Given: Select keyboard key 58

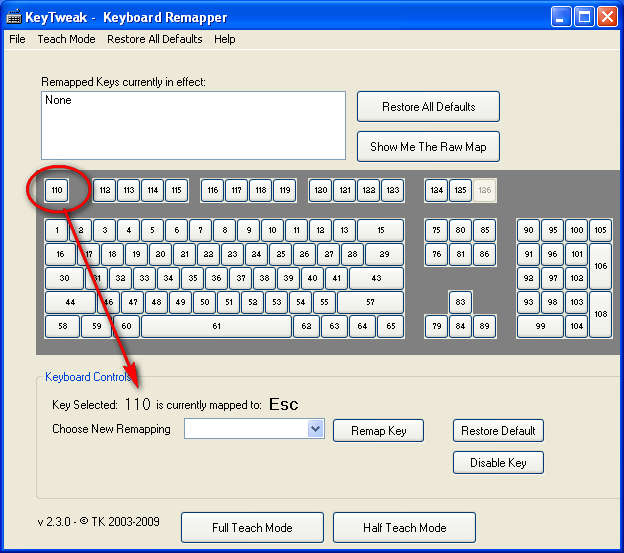Looking at the screenshot, I should click(x=62, y=326).
